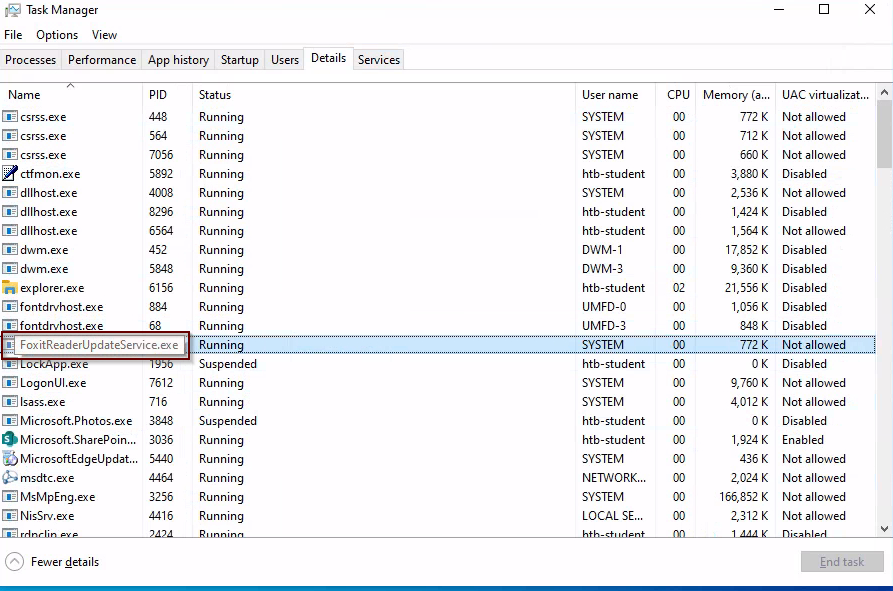Click the explorer.exe folder icon
893x591 pixels.
pos(10,288)
